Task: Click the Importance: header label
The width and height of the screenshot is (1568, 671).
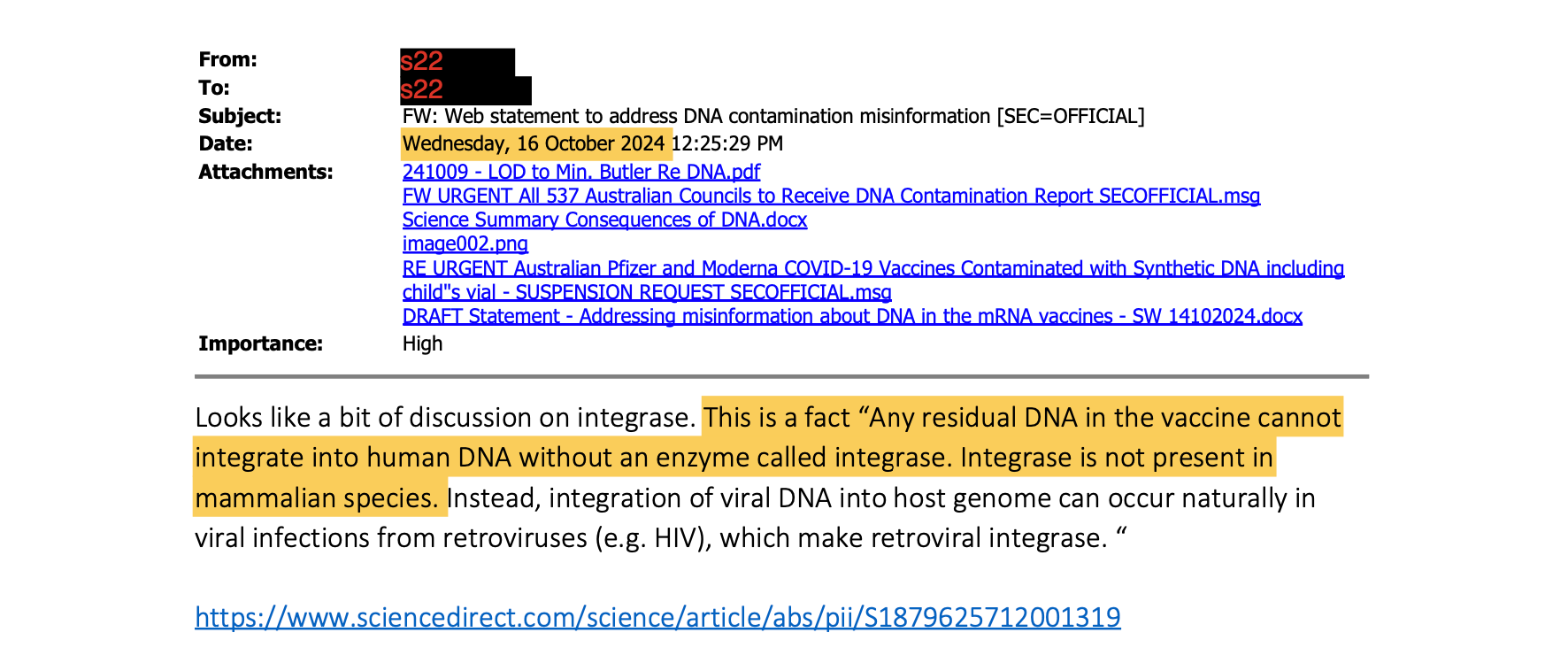Action: pos(260,343)
